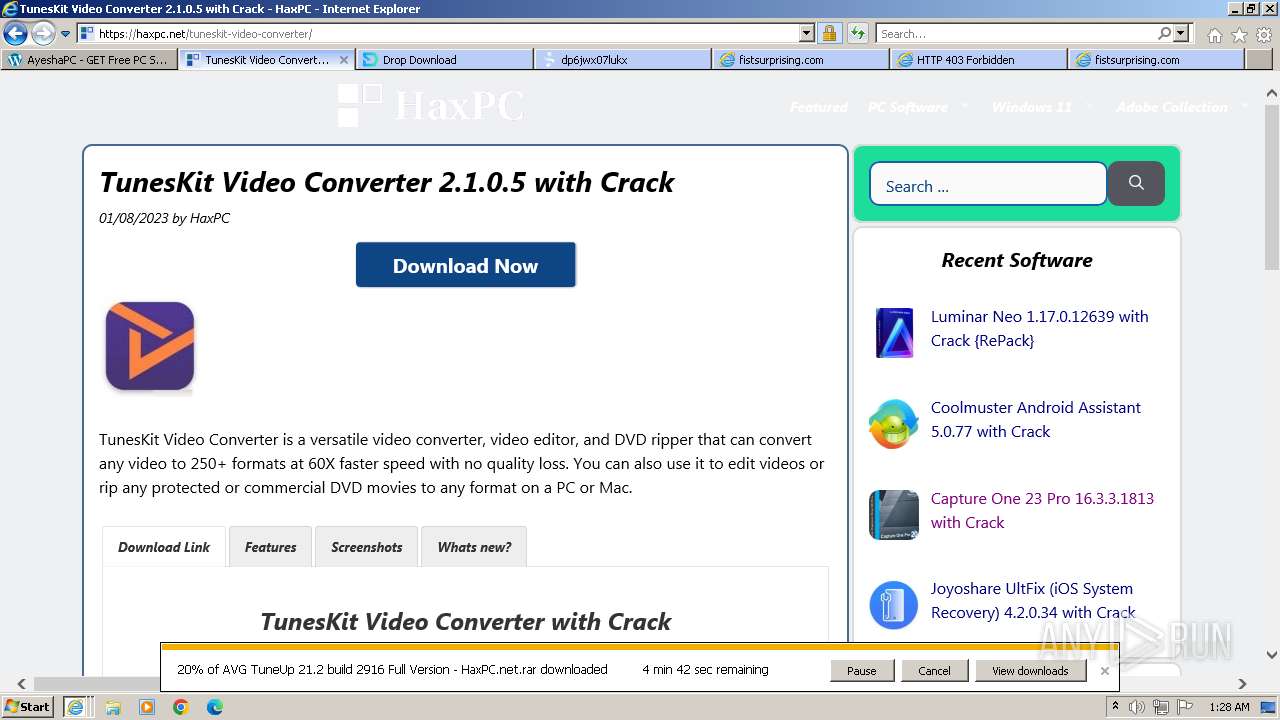Image resolution: width=1280 pixels, height=720 pixels.
Task: Click the address bar URL field
Action: point(440,34)
